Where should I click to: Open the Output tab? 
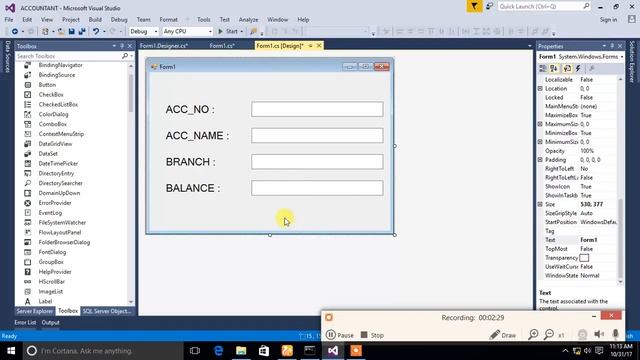pos(51,322)
